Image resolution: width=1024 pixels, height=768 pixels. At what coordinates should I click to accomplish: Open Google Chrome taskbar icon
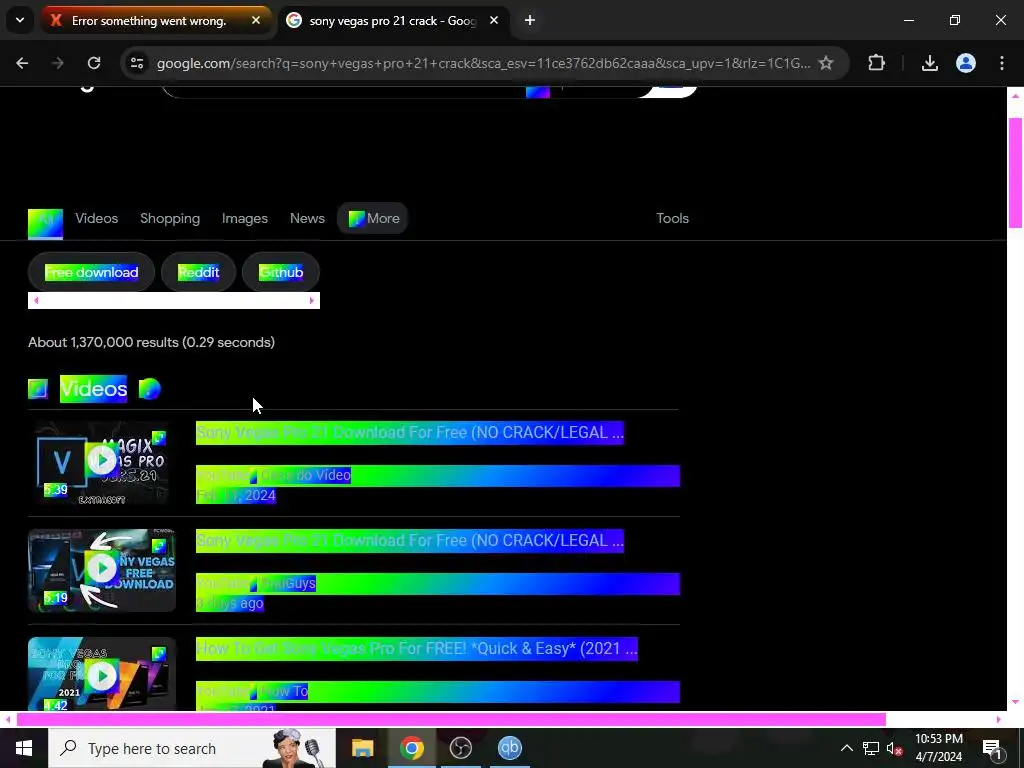411,748
